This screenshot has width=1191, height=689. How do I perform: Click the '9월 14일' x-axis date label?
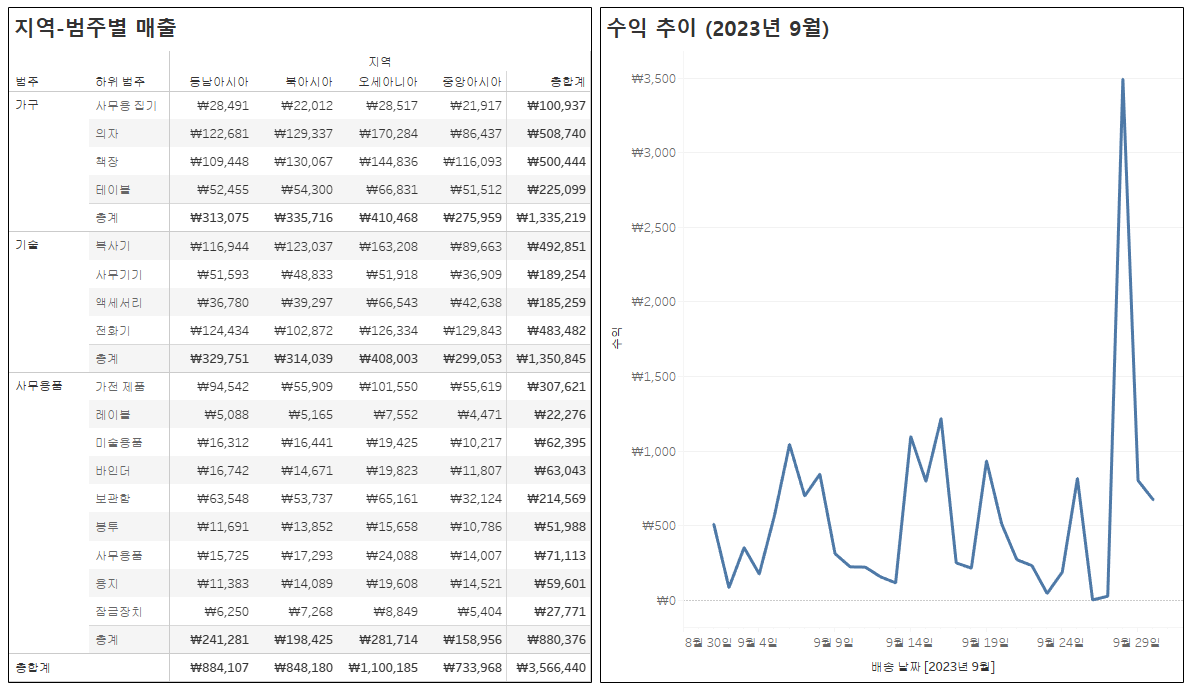(908, 643)
